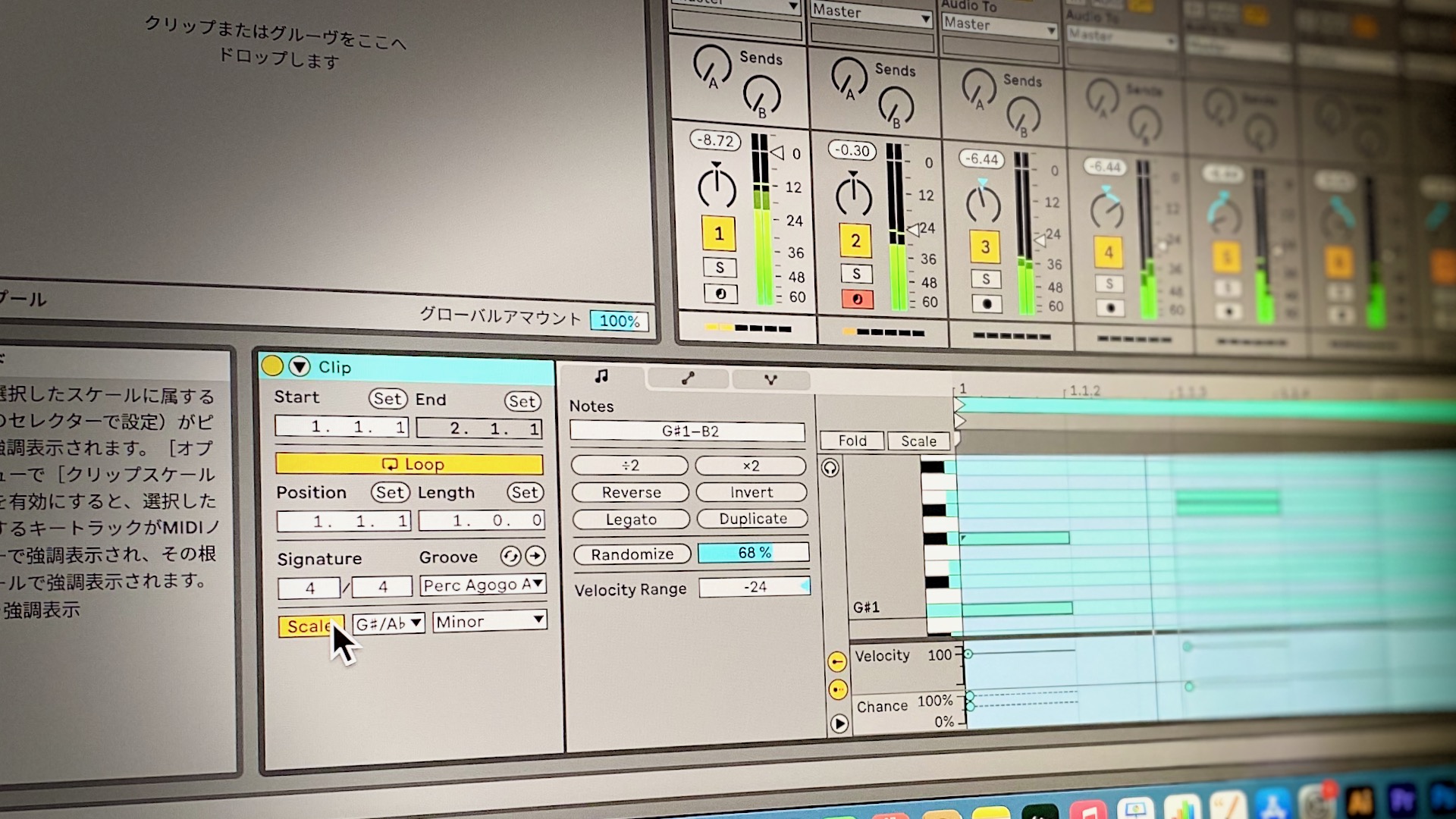Click the Randomize velocity button

(x=632, y=554)
